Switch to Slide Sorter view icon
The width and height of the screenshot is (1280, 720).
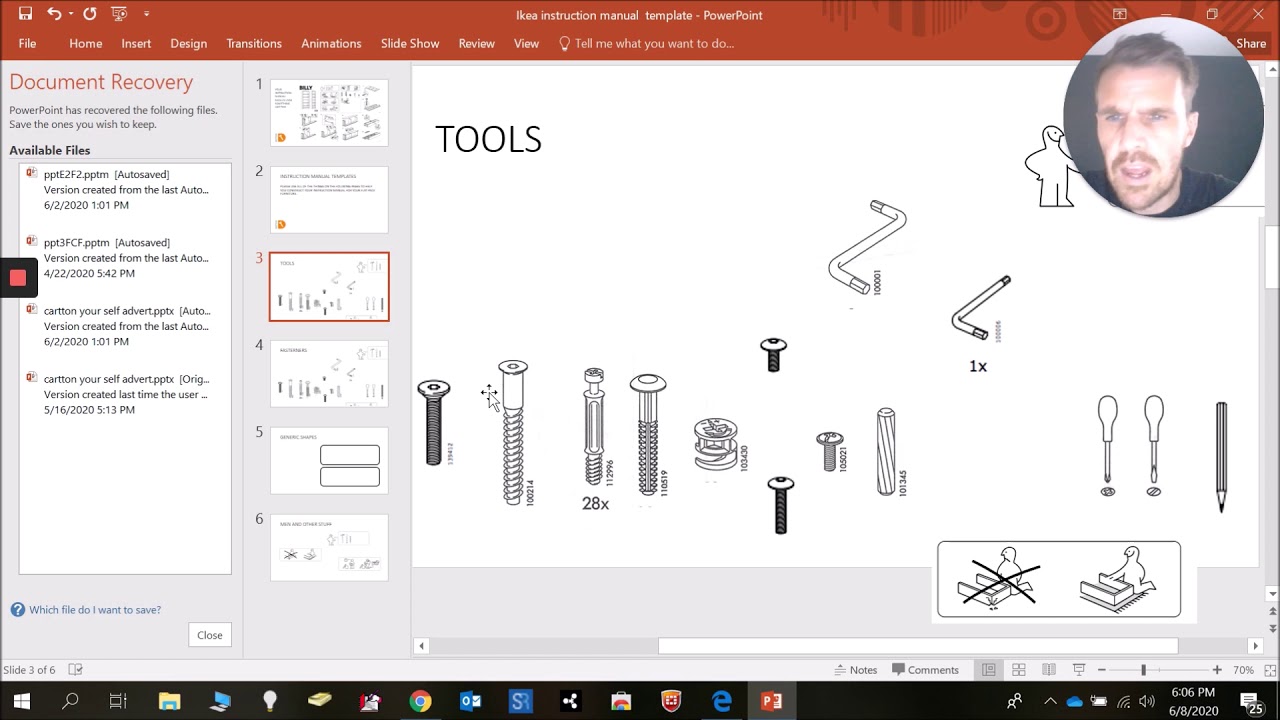click(1018, 670)
